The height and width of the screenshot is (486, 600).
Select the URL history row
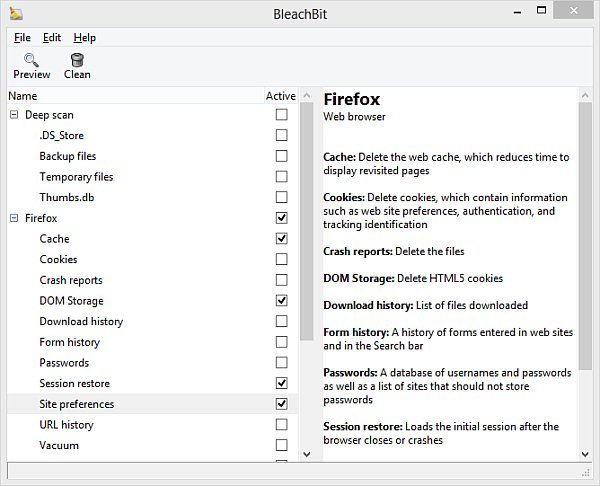pyautogui.click(x=68, y=425)
